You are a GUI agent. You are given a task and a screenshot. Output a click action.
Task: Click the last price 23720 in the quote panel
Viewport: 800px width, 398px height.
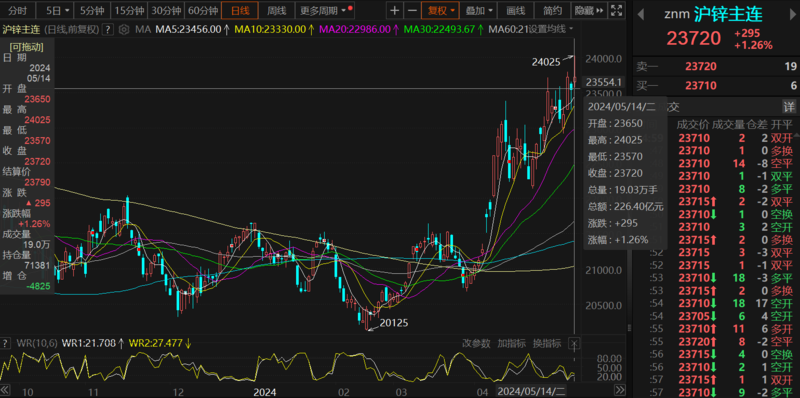(x=694, y=38)
